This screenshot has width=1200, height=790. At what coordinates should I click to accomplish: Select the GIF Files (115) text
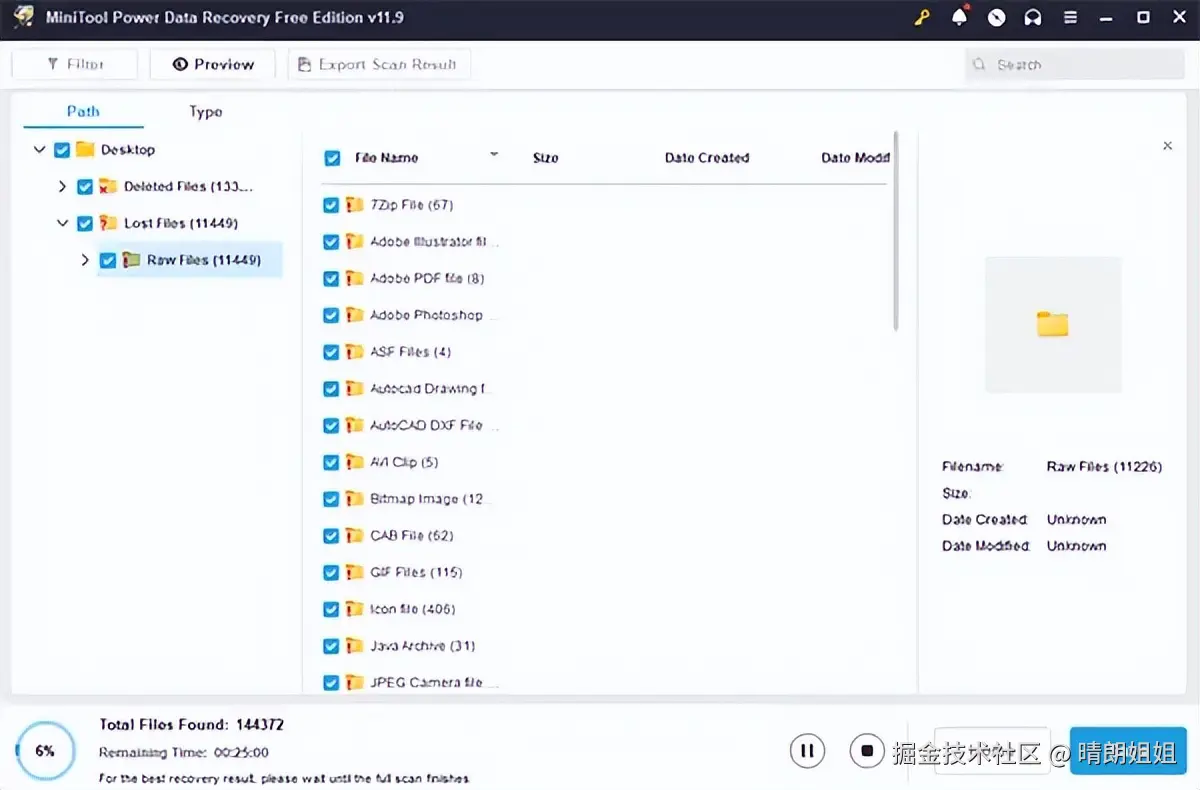pyautogui.click(x=416, y=572)
